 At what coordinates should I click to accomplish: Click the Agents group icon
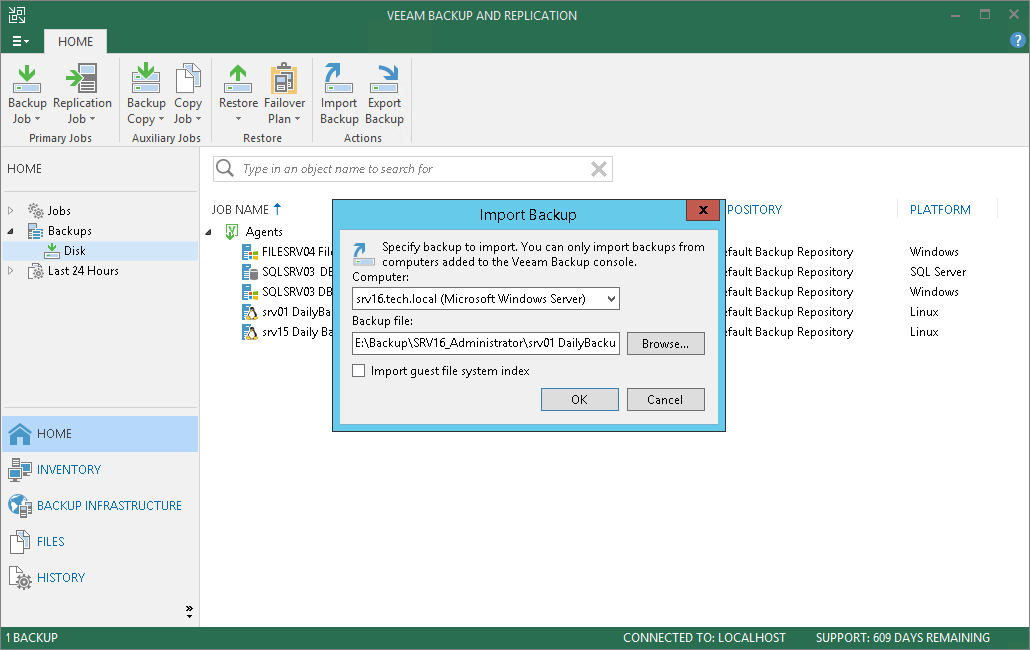pos(232,231)
